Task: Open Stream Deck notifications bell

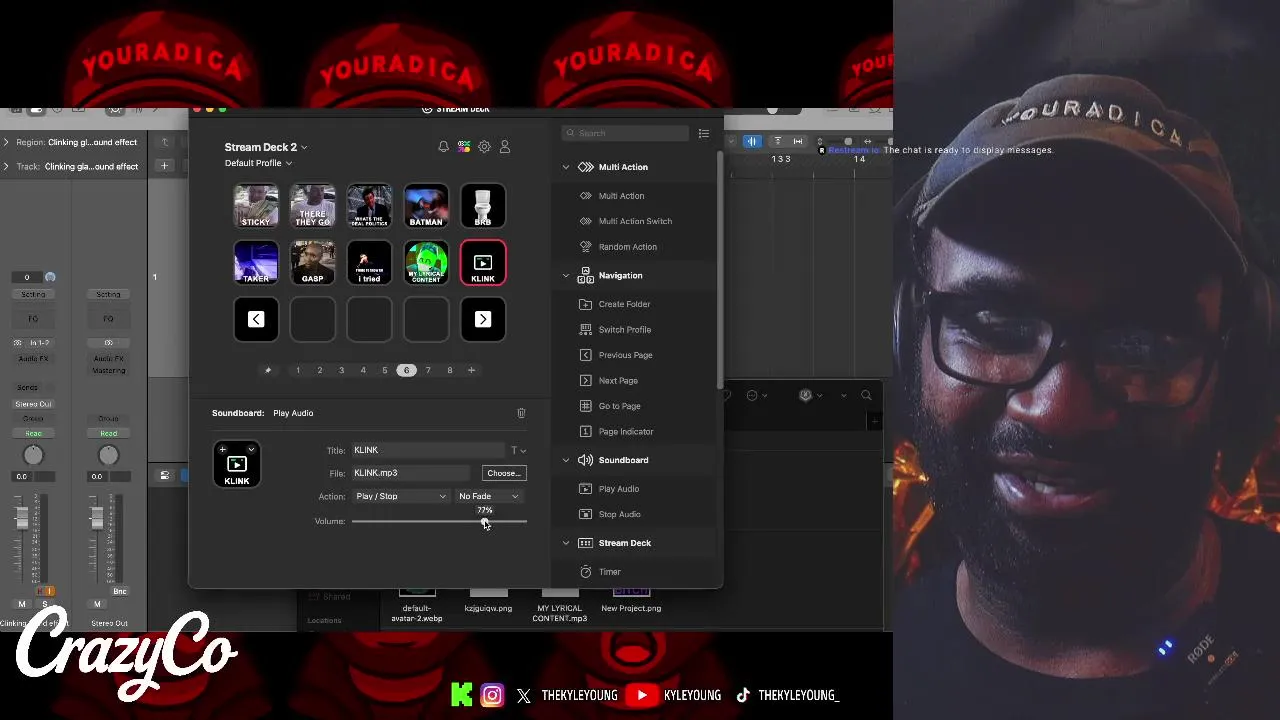Action: point(443,147)
